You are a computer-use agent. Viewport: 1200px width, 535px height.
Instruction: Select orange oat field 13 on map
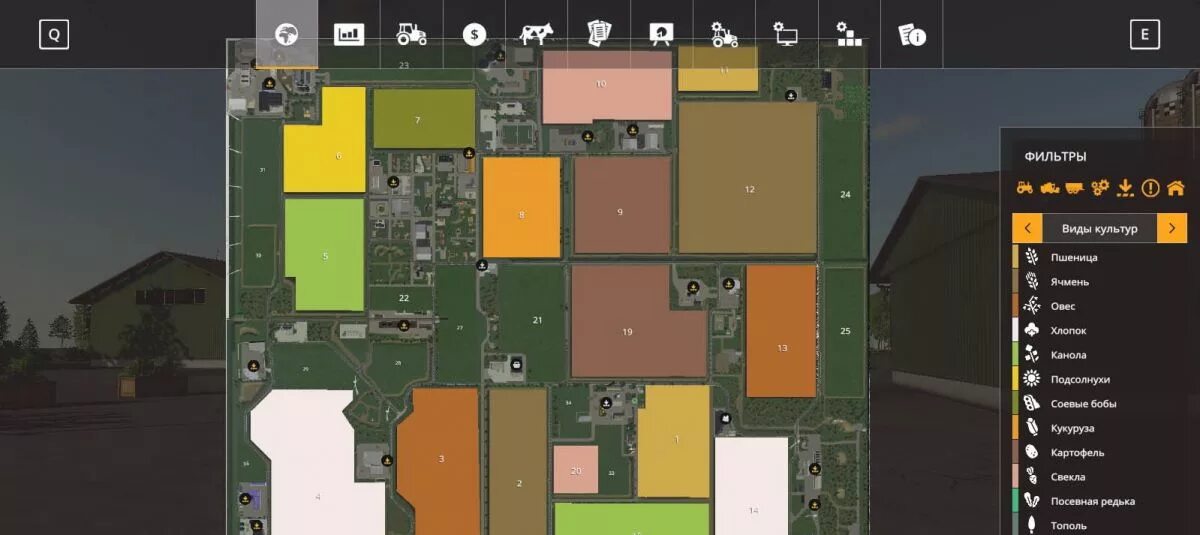tap(781, 331)
